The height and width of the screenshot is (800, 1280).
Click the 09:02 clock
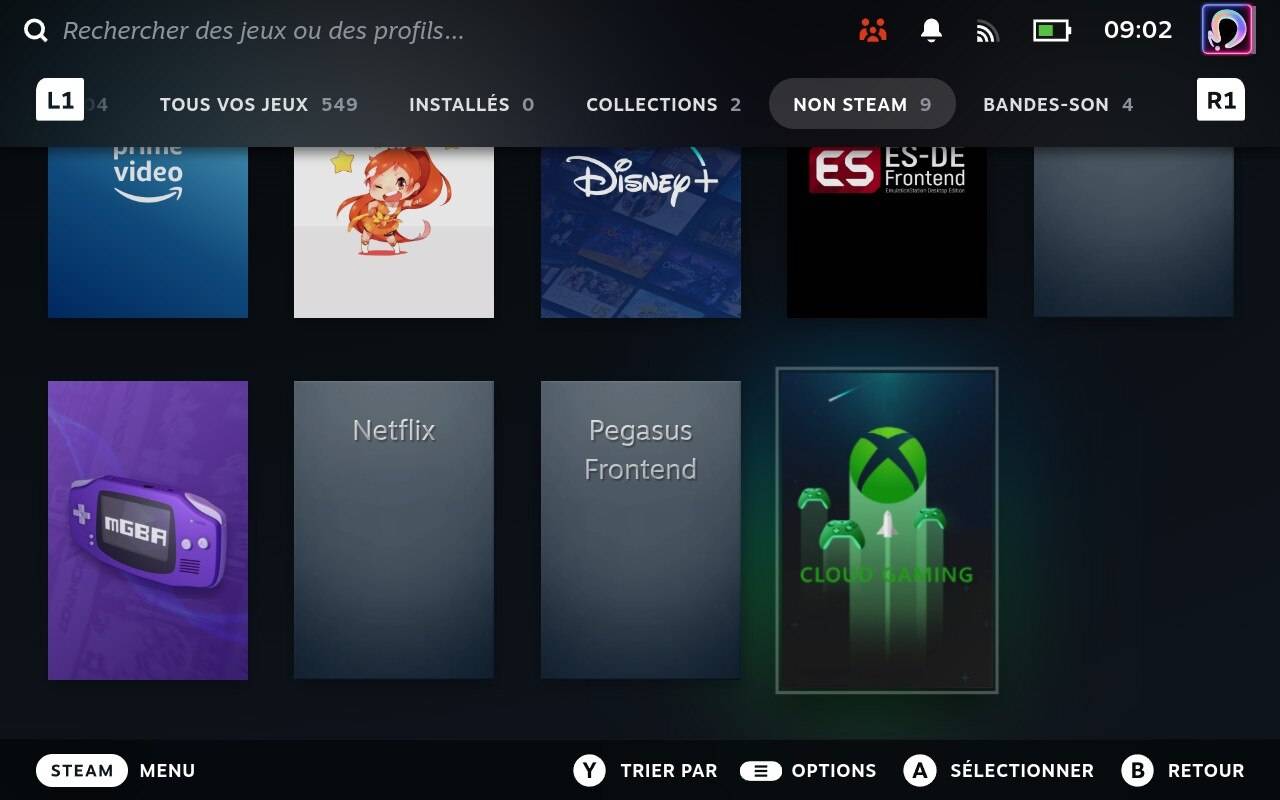point(1137,30)
